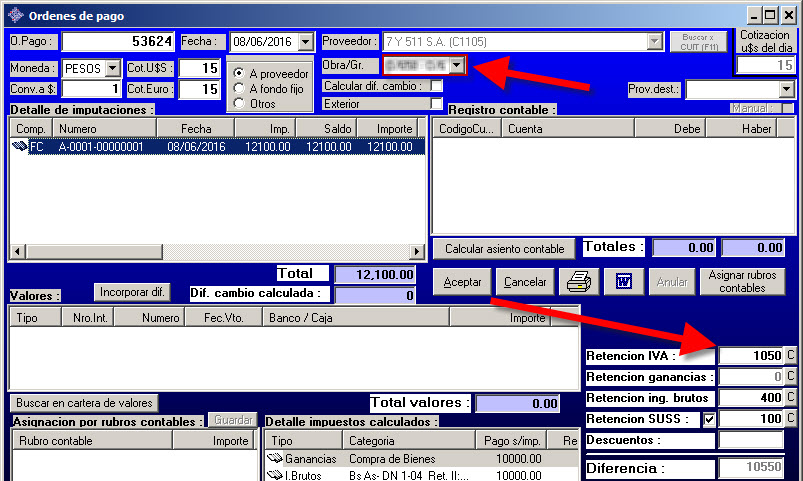Toggle the Retencion SUSS checkbox
The image size is (803, 481).
tap(709, 419)
